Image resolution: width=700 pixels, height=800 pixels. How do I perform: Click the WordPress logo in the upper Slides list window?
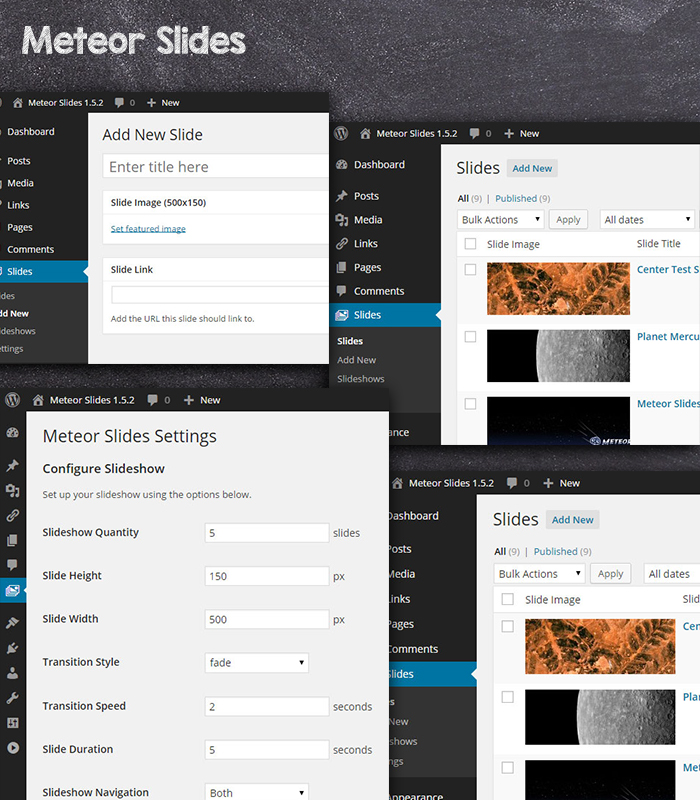coord(341,133)
